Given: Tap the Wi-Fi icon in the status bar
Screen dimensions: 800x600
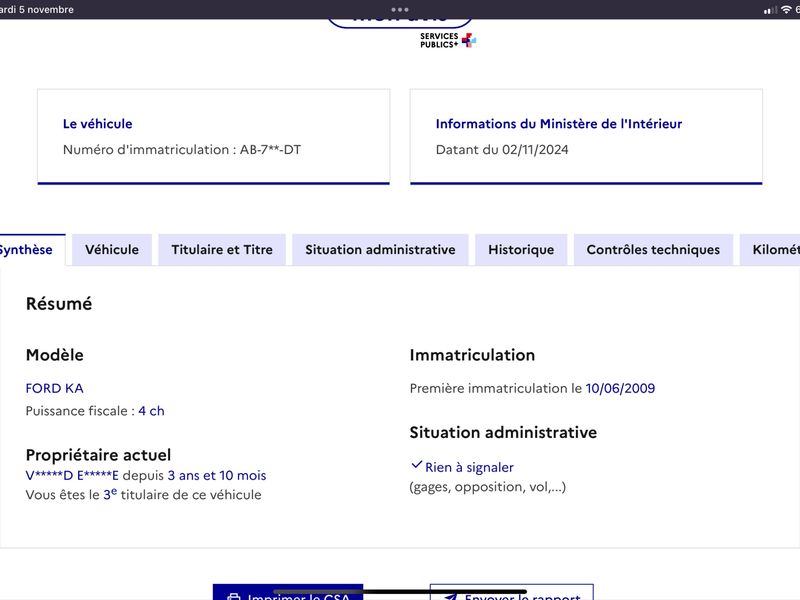Looking at the screenshot, I should click(786, 9).
